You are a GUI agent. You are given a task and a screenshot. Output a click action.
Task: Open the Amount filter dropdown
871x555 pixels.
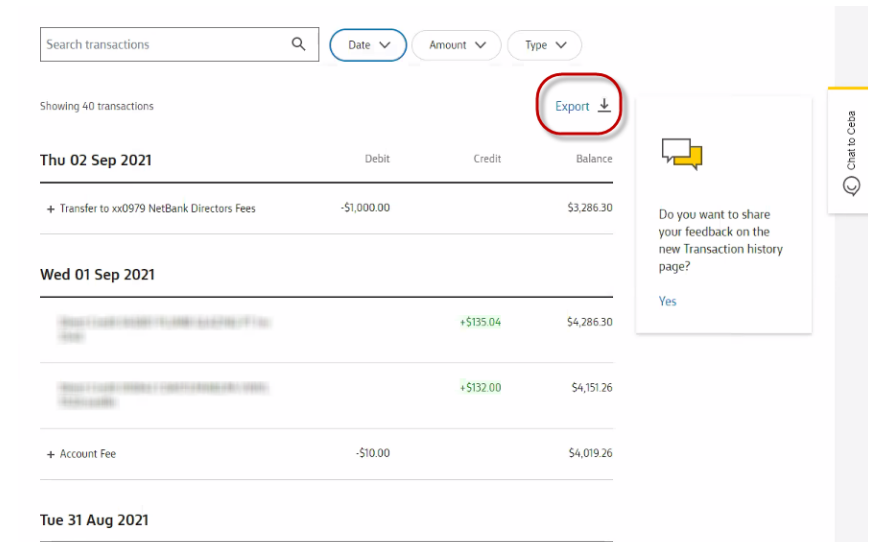(x=457, y=45)
